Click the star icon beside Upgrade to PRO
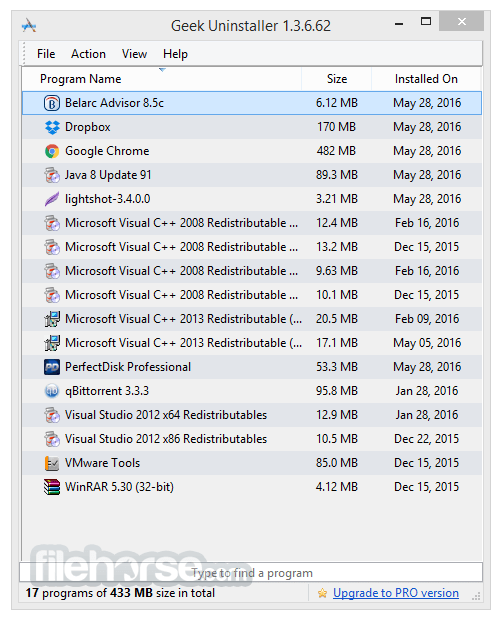Screen dimensions: 499x617 tap(322, 593)
